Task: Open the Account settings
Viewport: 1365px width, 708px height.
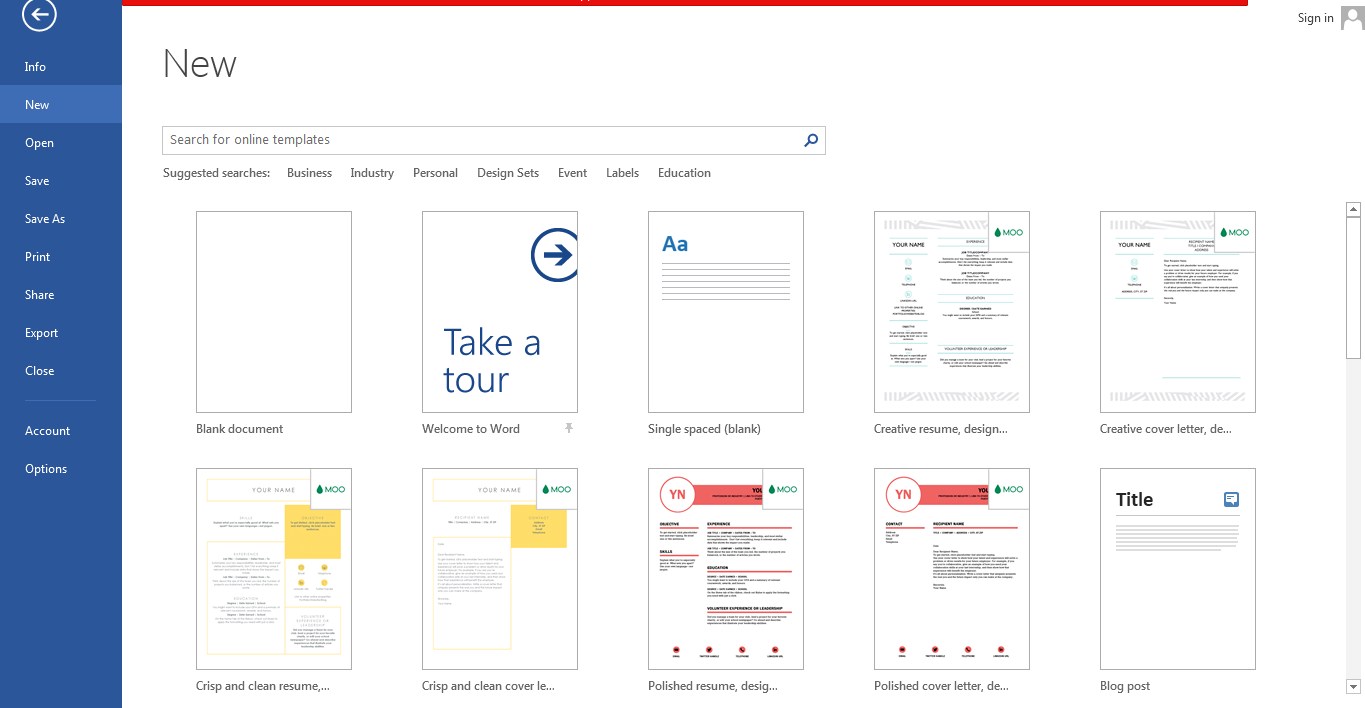Action: [x=47, y=430]
